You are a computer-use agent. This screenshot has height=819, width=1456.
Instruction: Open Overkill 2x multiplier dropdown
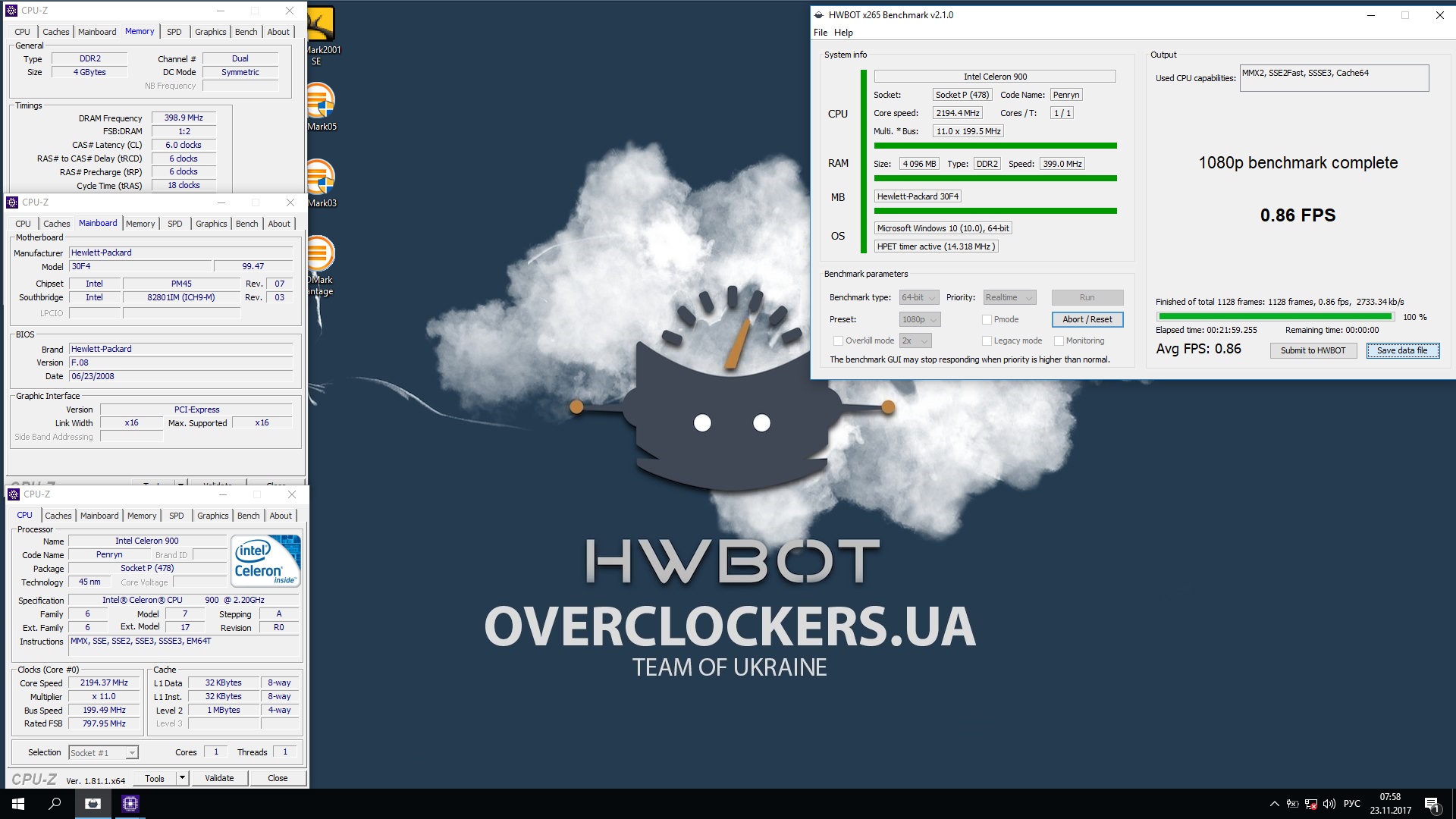pos(915,340)
